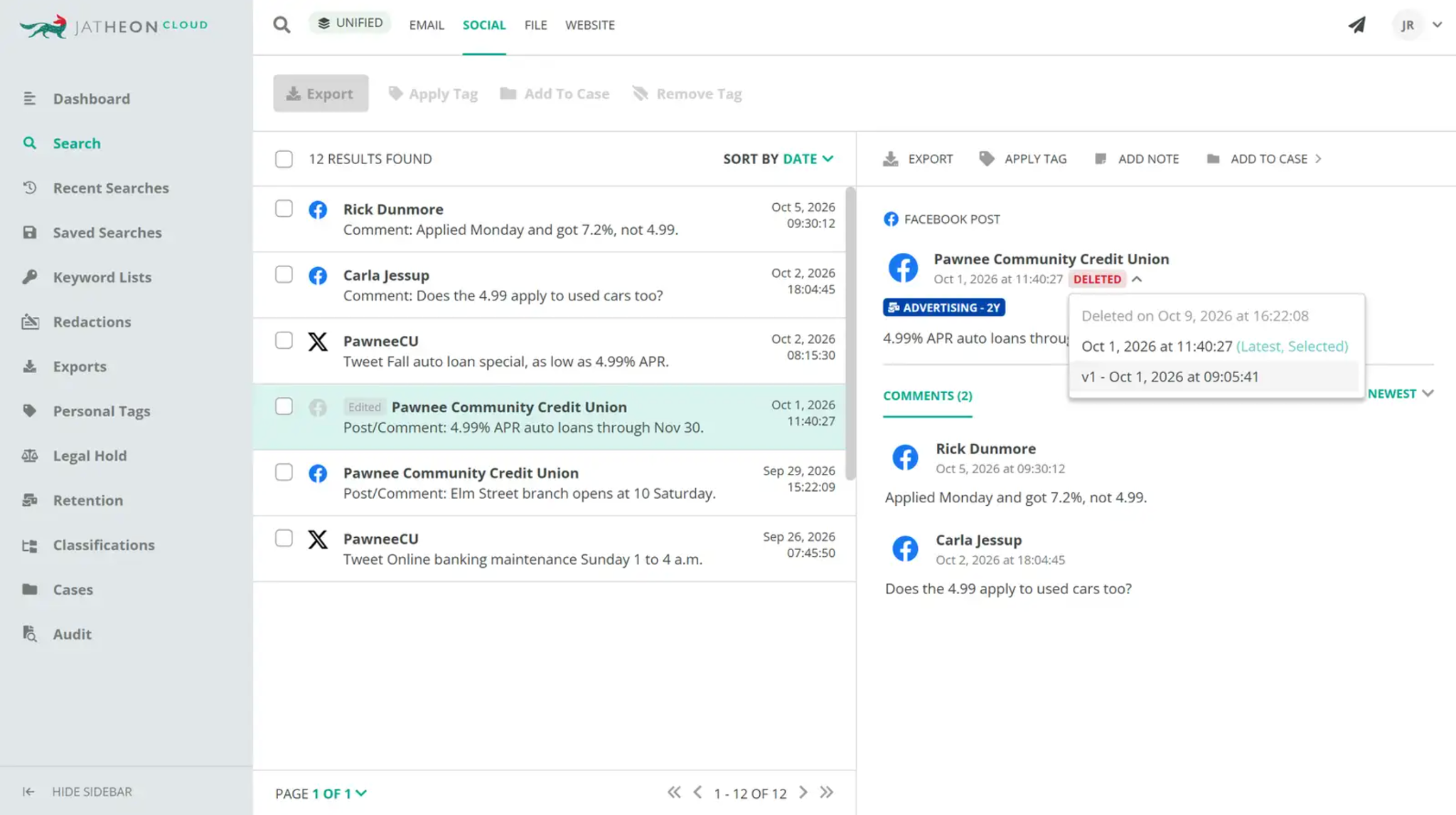Switch to the File tab
1456x815 pixels.
(x=535, y=25)
